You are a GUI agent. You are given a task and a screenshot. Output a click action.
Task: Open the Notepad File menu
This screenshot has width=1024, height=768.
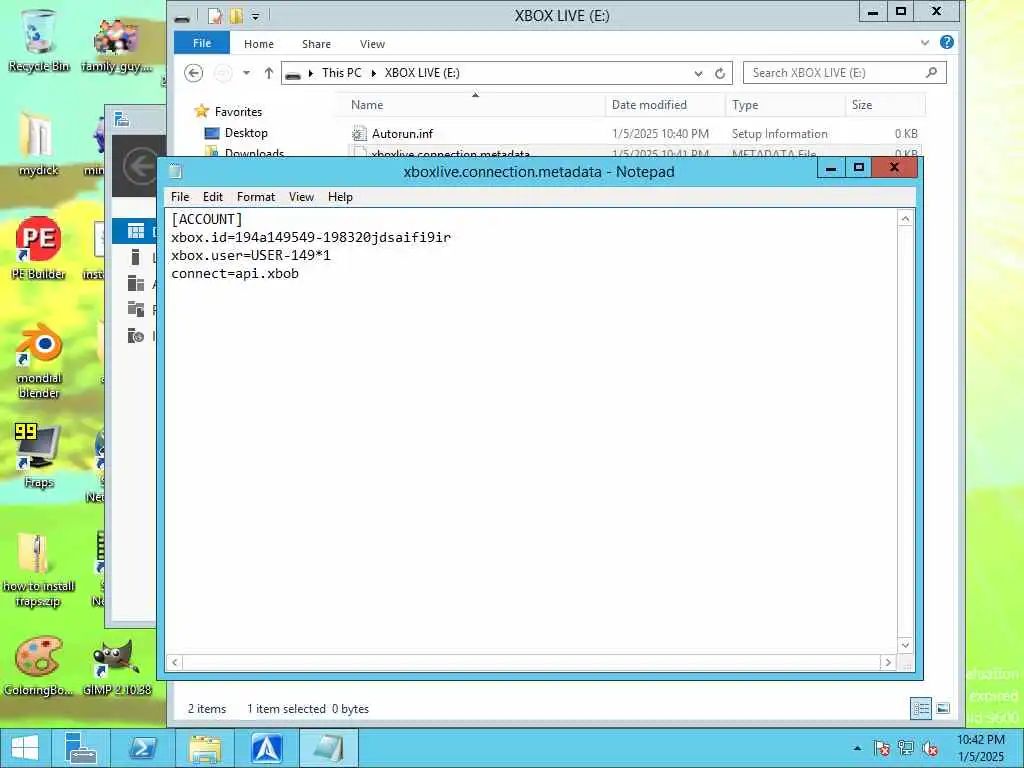coord(180,197)
